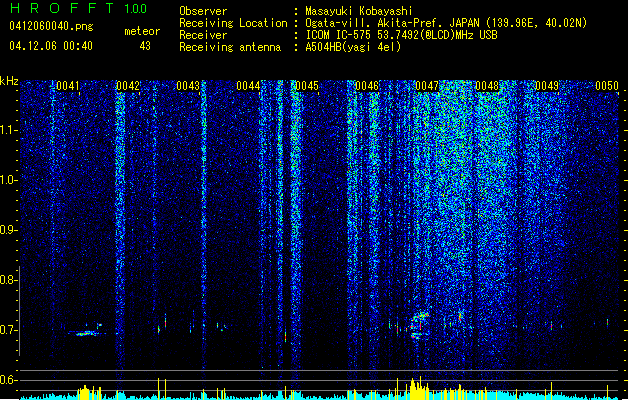Click the 0041 time marker
The height and width of the screenshot is (400, 629).
[68, 86]
